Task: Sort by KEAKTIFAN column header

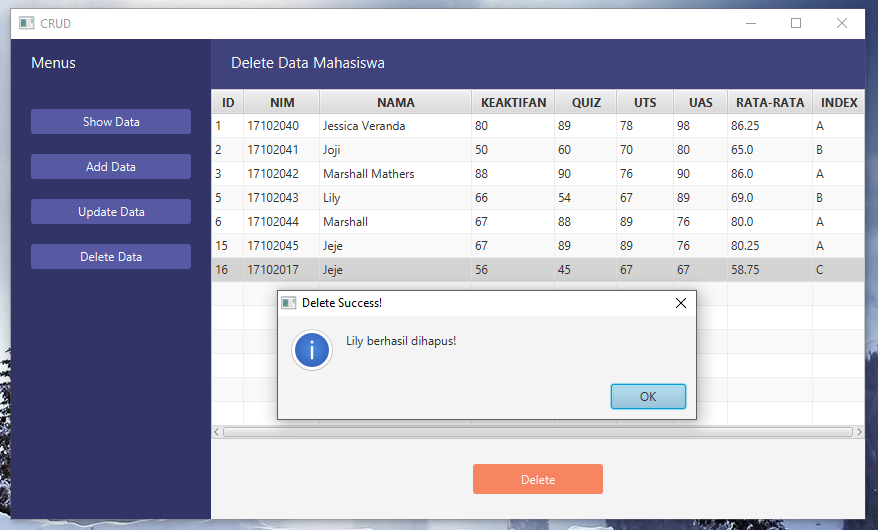Action: (x=513, y=102)
